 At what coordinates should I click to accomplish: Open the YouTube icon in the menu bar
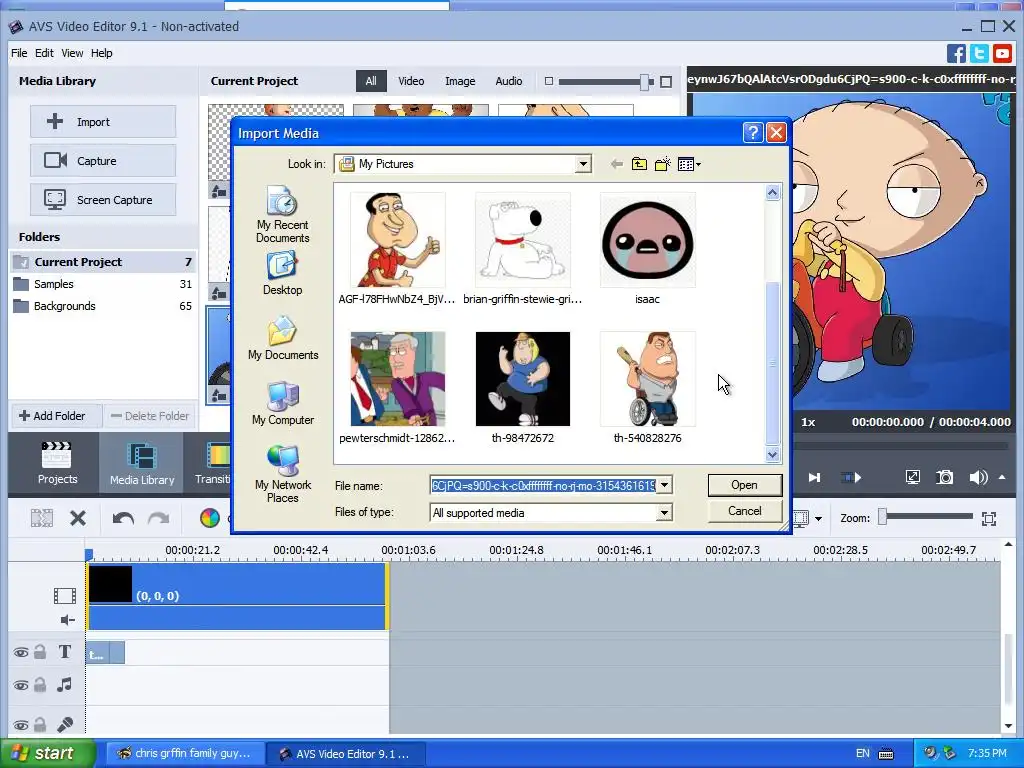click(1002, 53)
